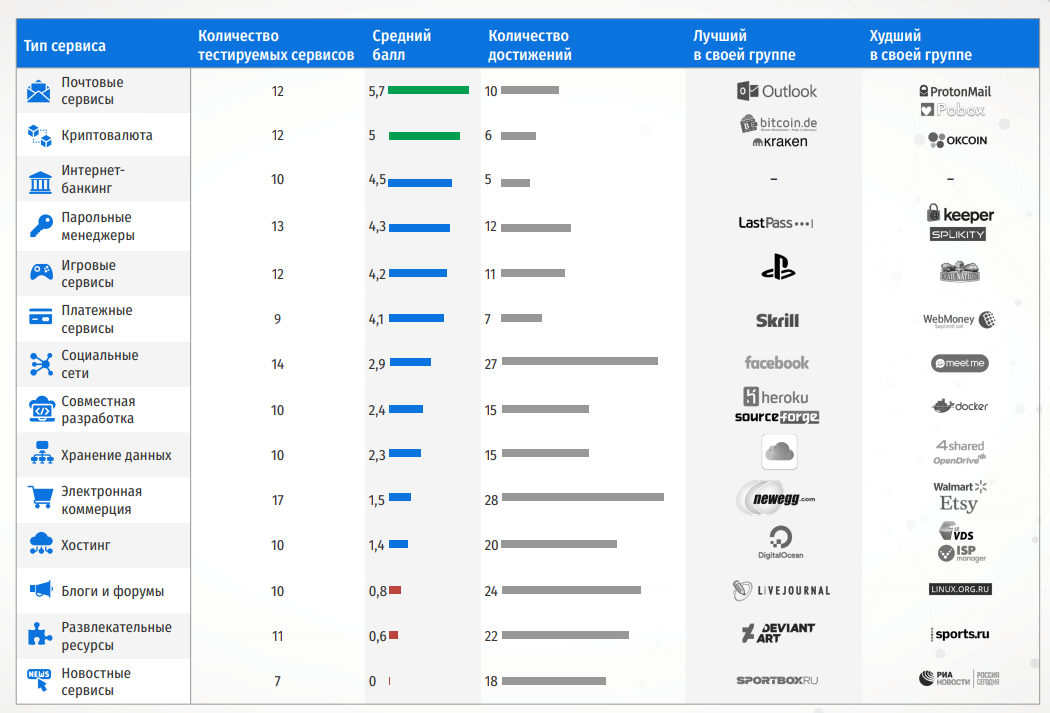Click the Тип сервиса column header
The image size is (1050, 713).
click(x=65, y=46)
